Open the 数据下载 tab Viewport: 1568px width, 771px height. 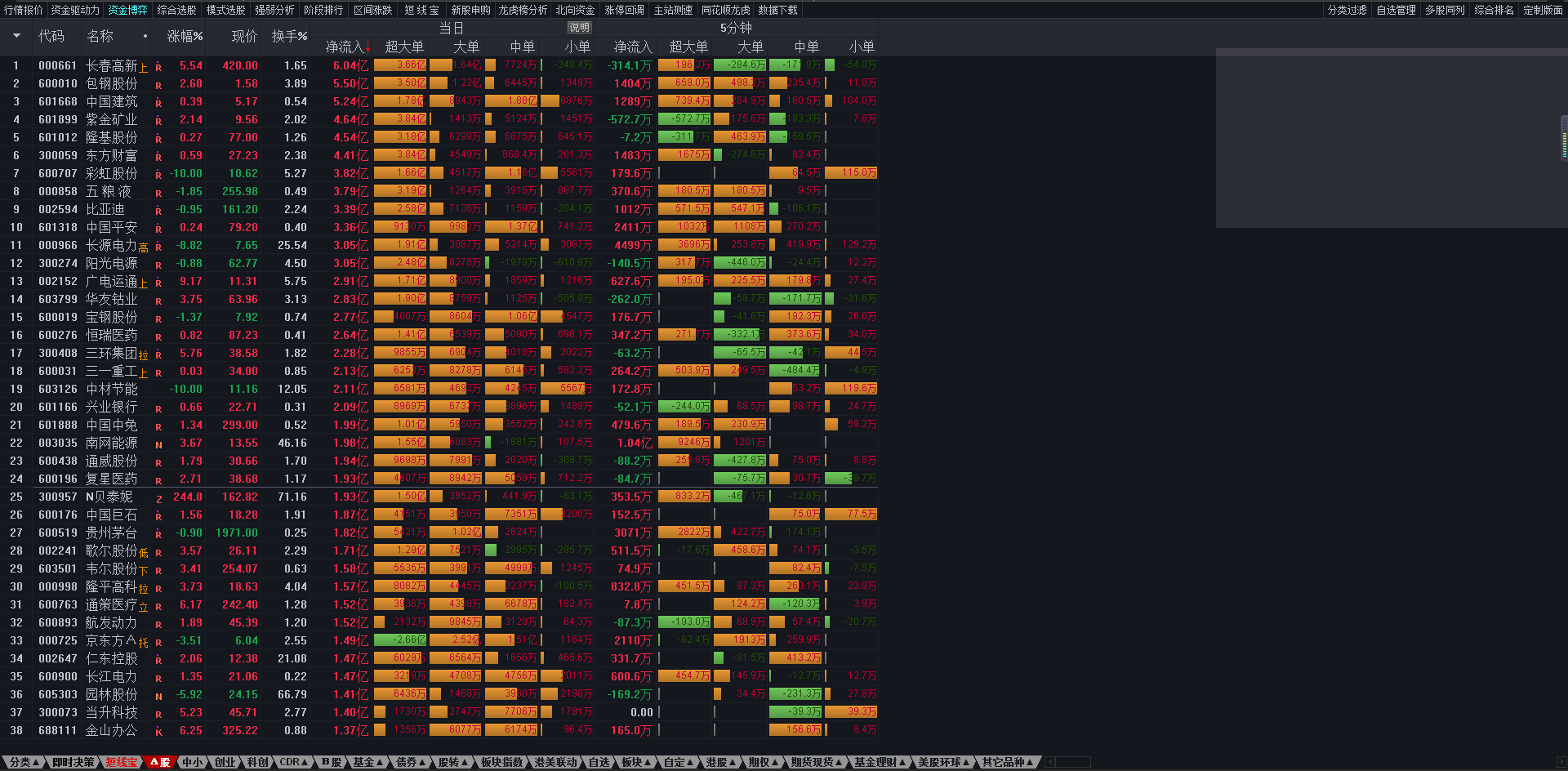(x=778, y=10)
